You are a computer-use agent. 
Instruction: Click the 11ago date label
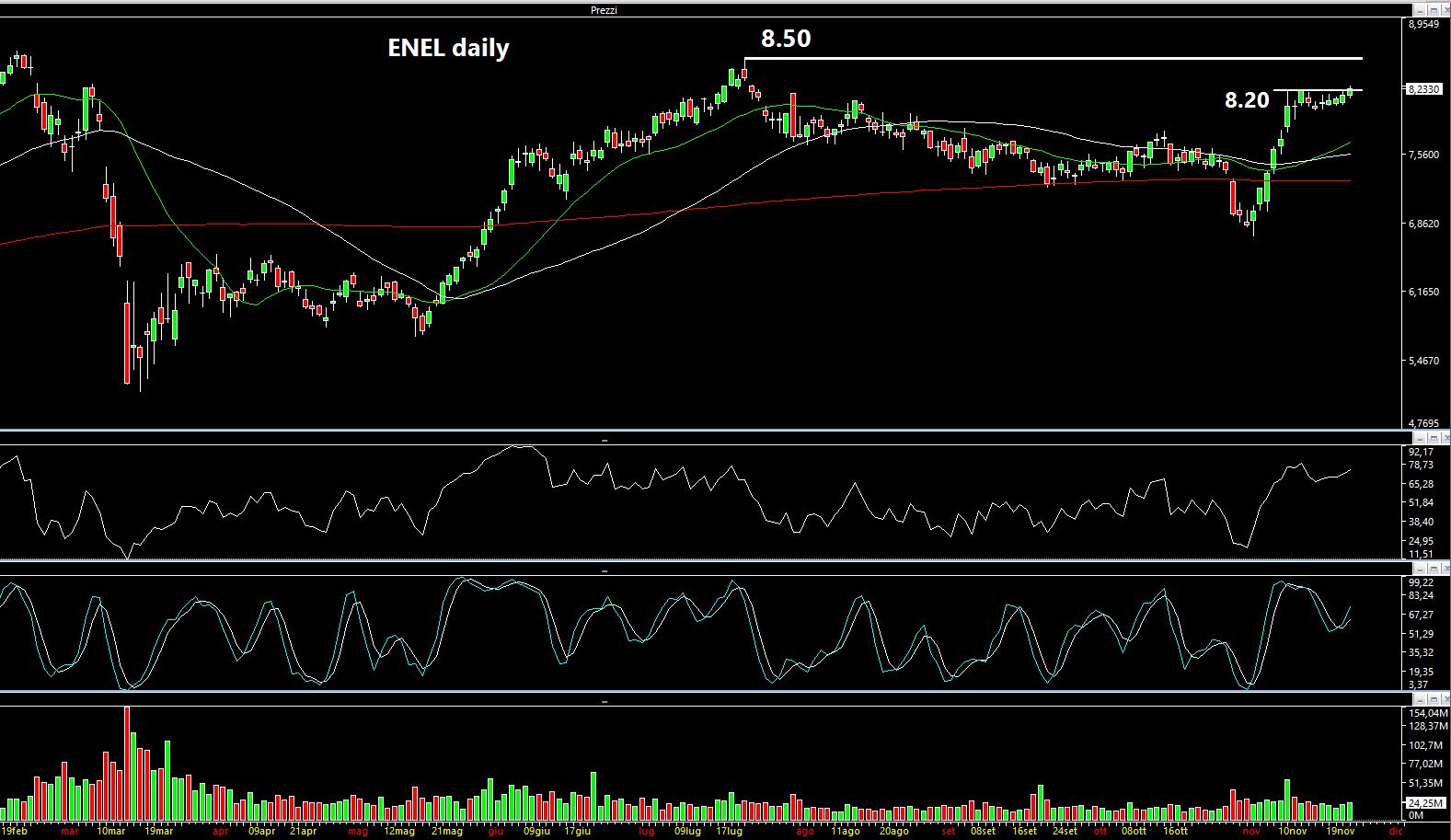846,831
